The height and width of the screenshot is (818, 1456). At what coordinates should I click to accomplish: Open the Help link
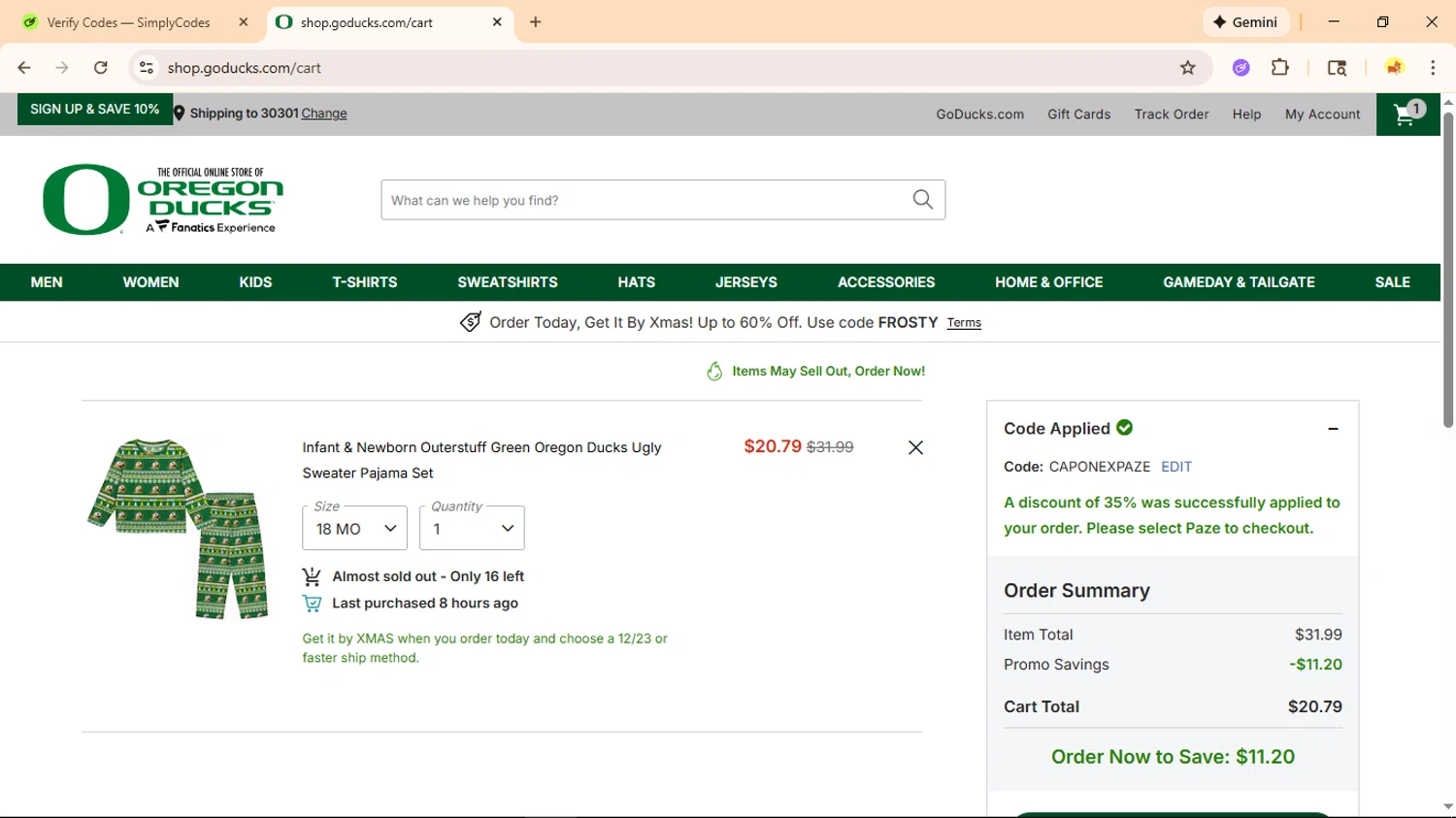[x=1246, y=114]
